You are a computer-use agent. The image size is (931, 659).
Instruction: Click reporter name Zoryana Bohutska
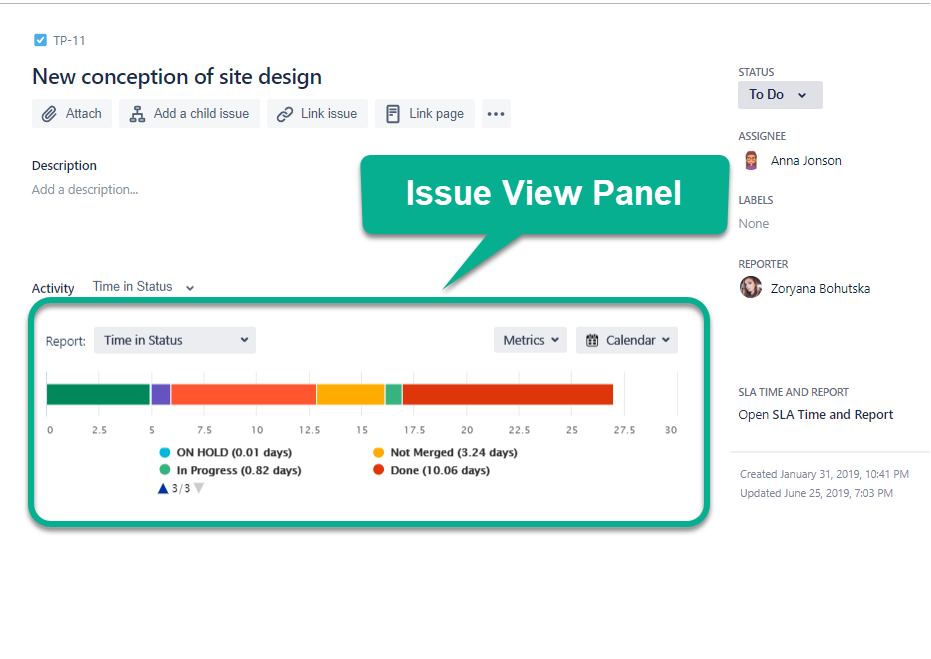click(820, 289)
